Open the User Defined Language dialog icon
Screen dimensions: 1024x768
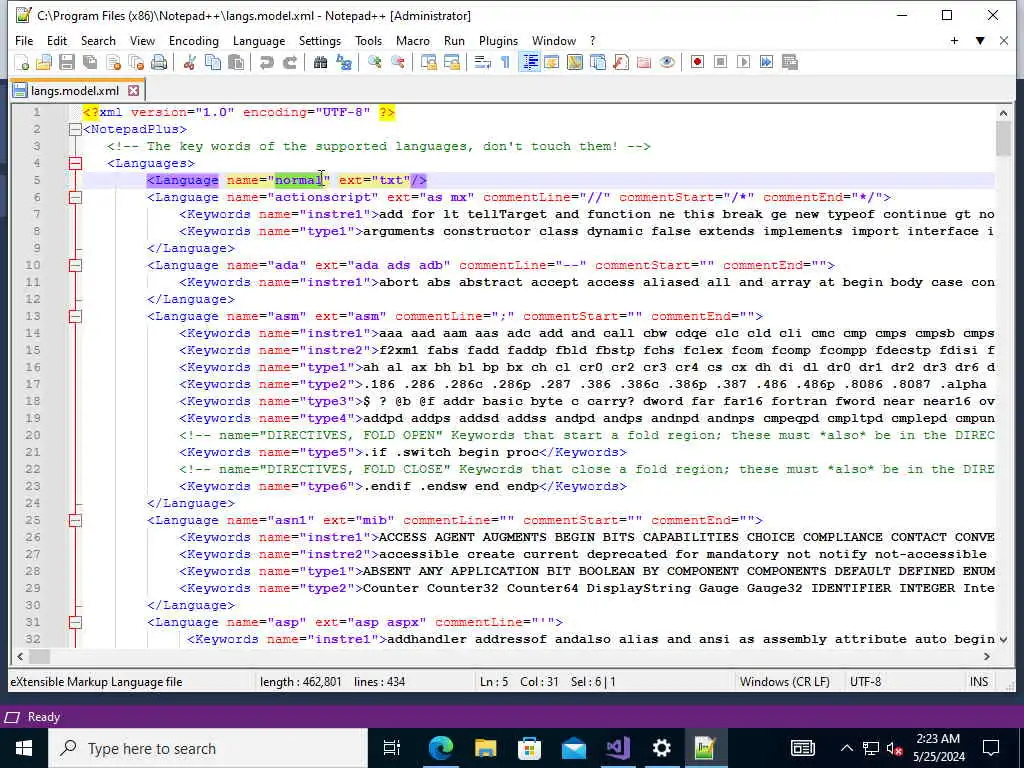pos(552,62)
